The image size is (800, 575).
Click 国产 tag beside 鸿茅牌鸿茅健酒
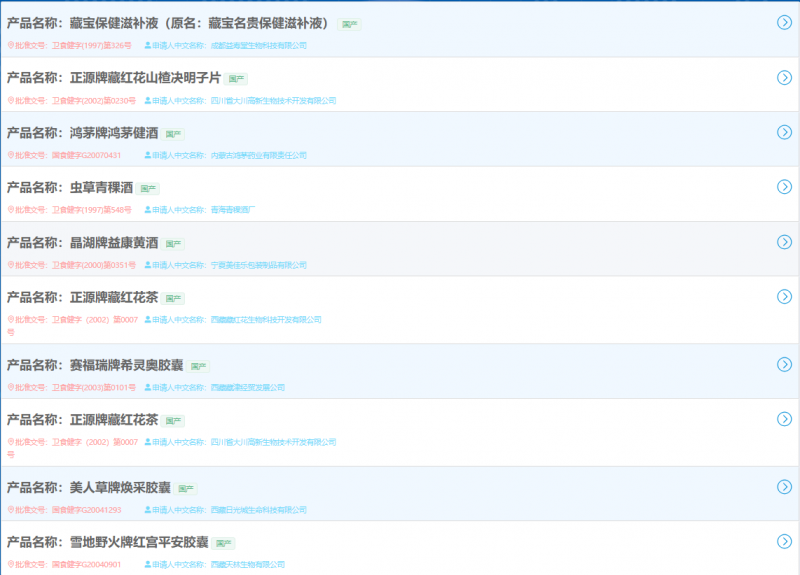173,134
